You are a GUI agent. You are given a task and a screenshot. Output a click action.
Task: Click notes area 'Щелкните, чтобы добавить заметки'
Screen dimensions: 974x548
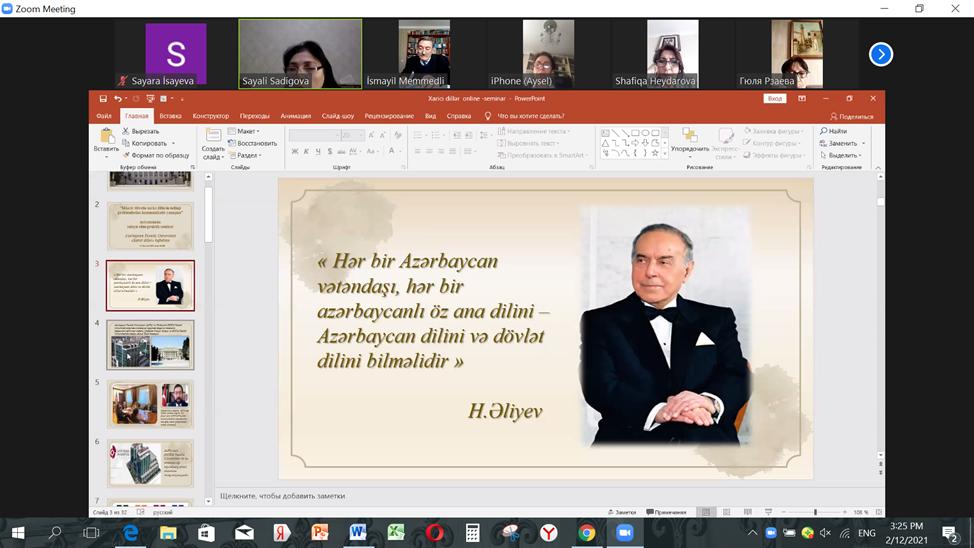pyautogui.click(x=283, y=496)
